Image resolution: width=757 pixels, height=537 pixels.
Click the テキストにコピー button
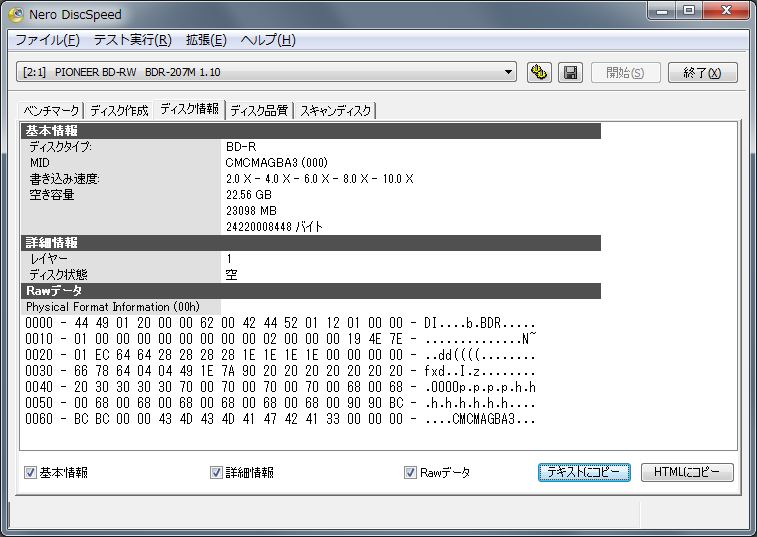point(584,472)
